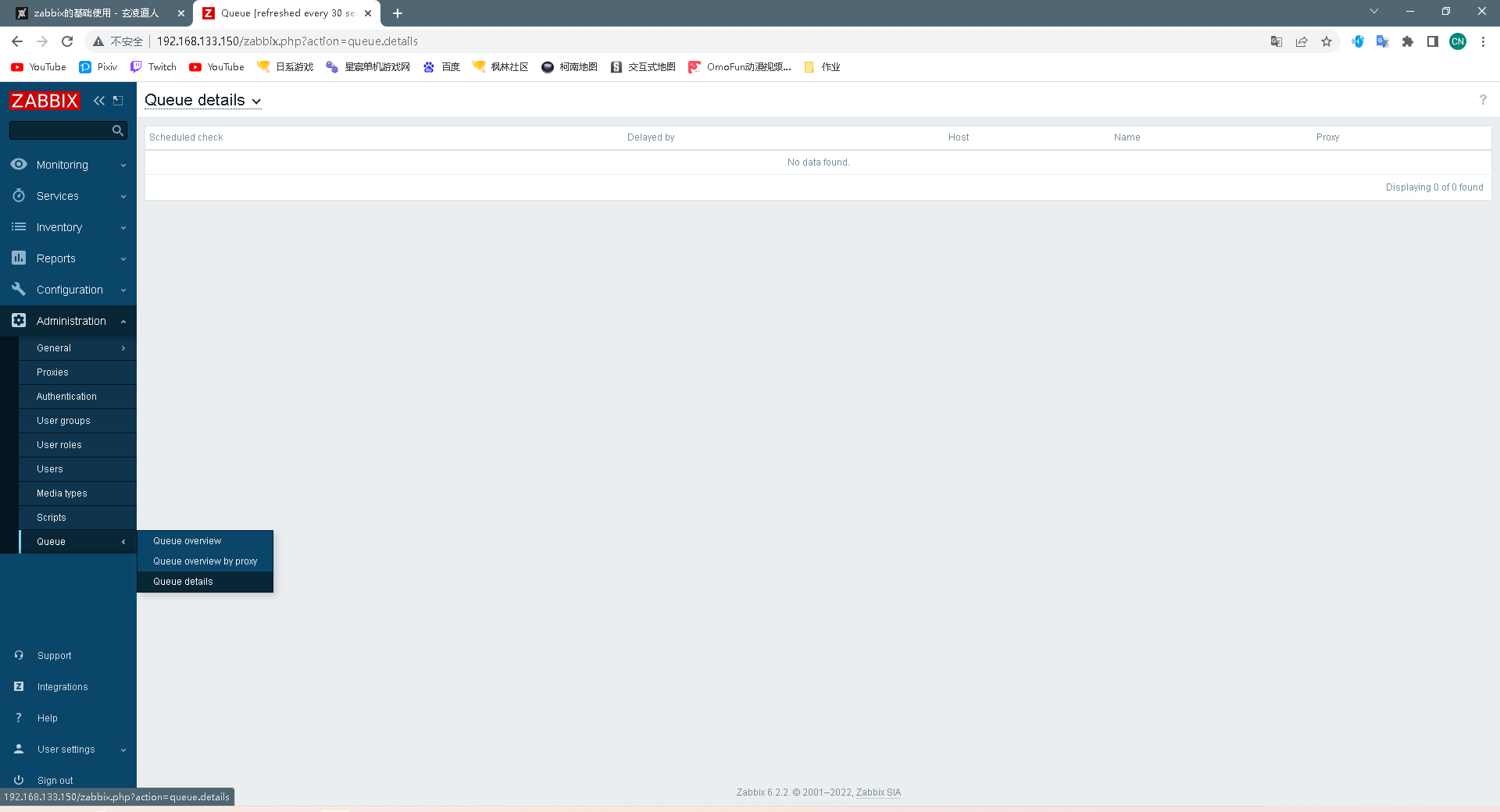
Task: Click the Administration gear icon
Action: pos(19,320)
